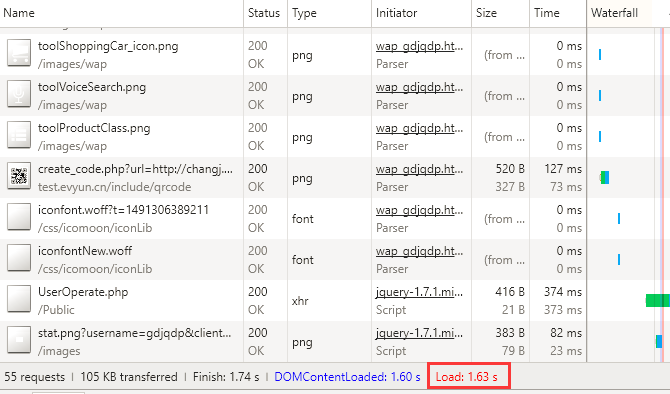Image resolution: width=670 pixels, height=394 pixels.
Task: Click '105 KB transferred' in status bar
Action: point(129,377)
